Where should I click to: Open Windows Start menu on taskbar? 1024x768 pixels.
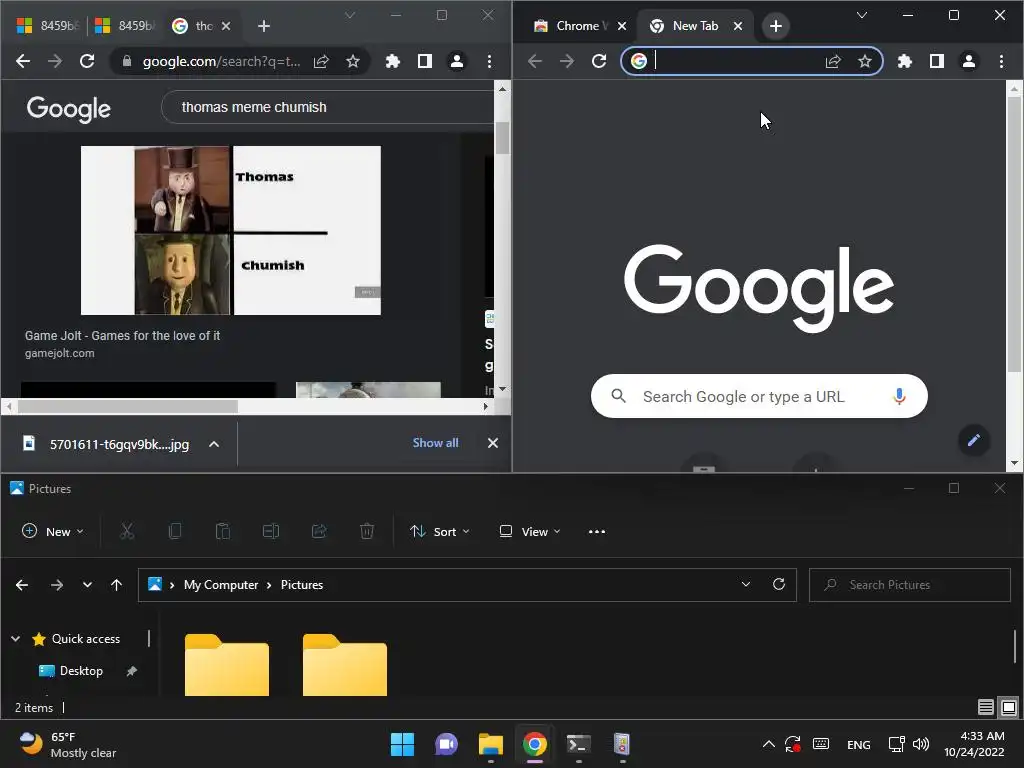coord(402,744)
